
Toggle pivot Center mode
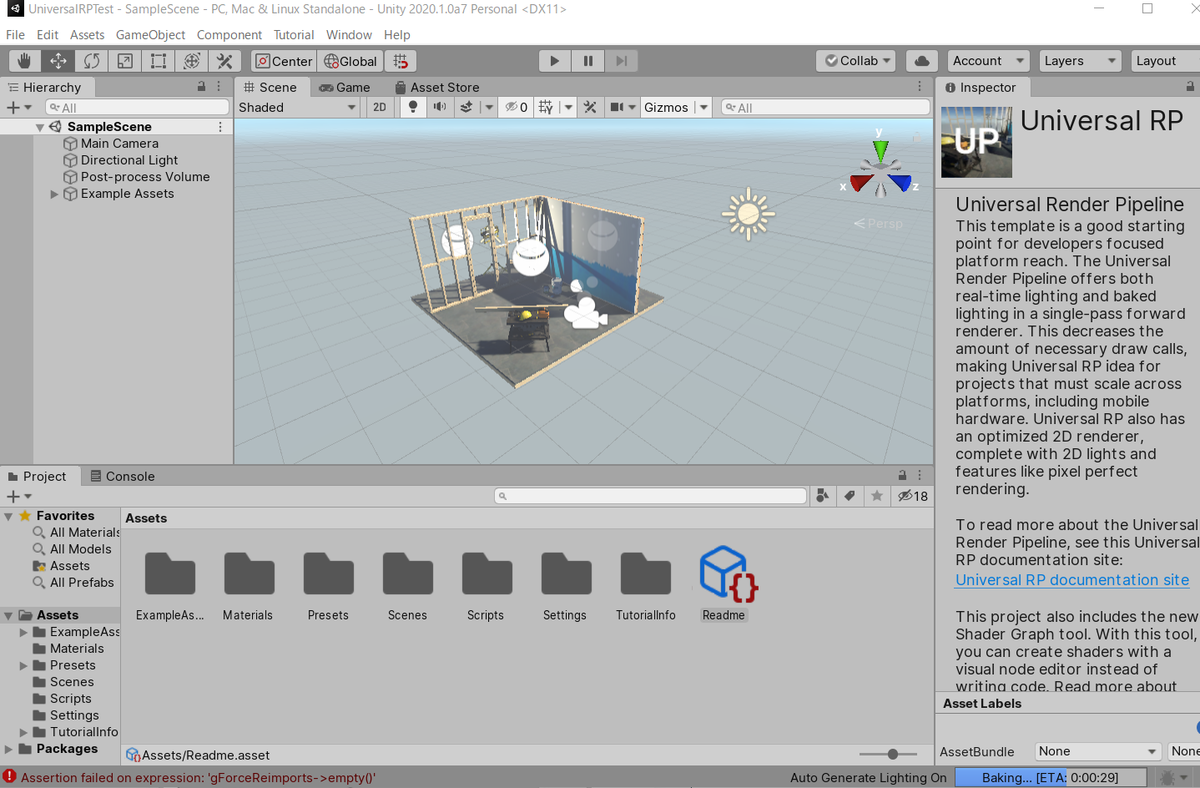point(284,61)
